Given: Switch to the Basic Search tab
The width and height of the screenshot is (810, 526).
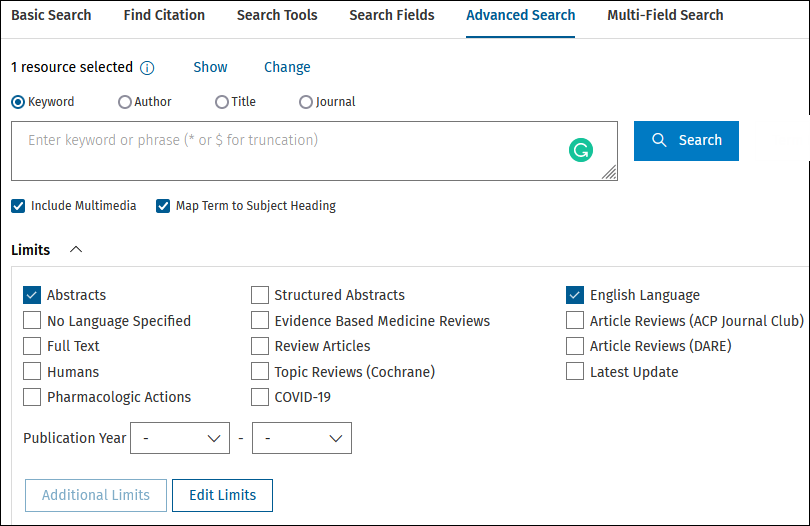Looking at the screenshot, I should [51, 16].
